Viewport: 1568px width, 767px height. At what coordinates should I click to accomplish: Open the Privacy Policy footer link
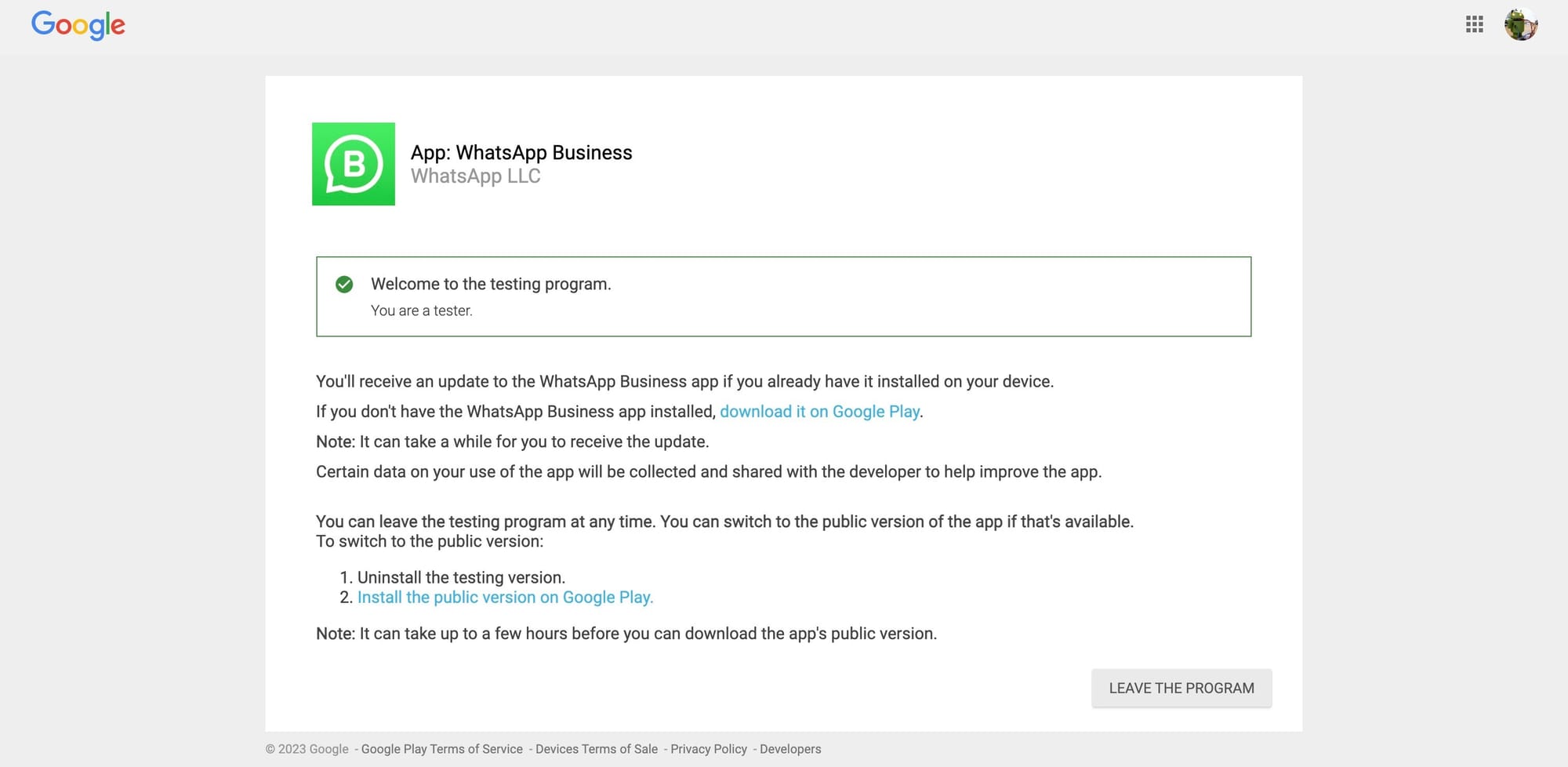click(x=709, y=749)
